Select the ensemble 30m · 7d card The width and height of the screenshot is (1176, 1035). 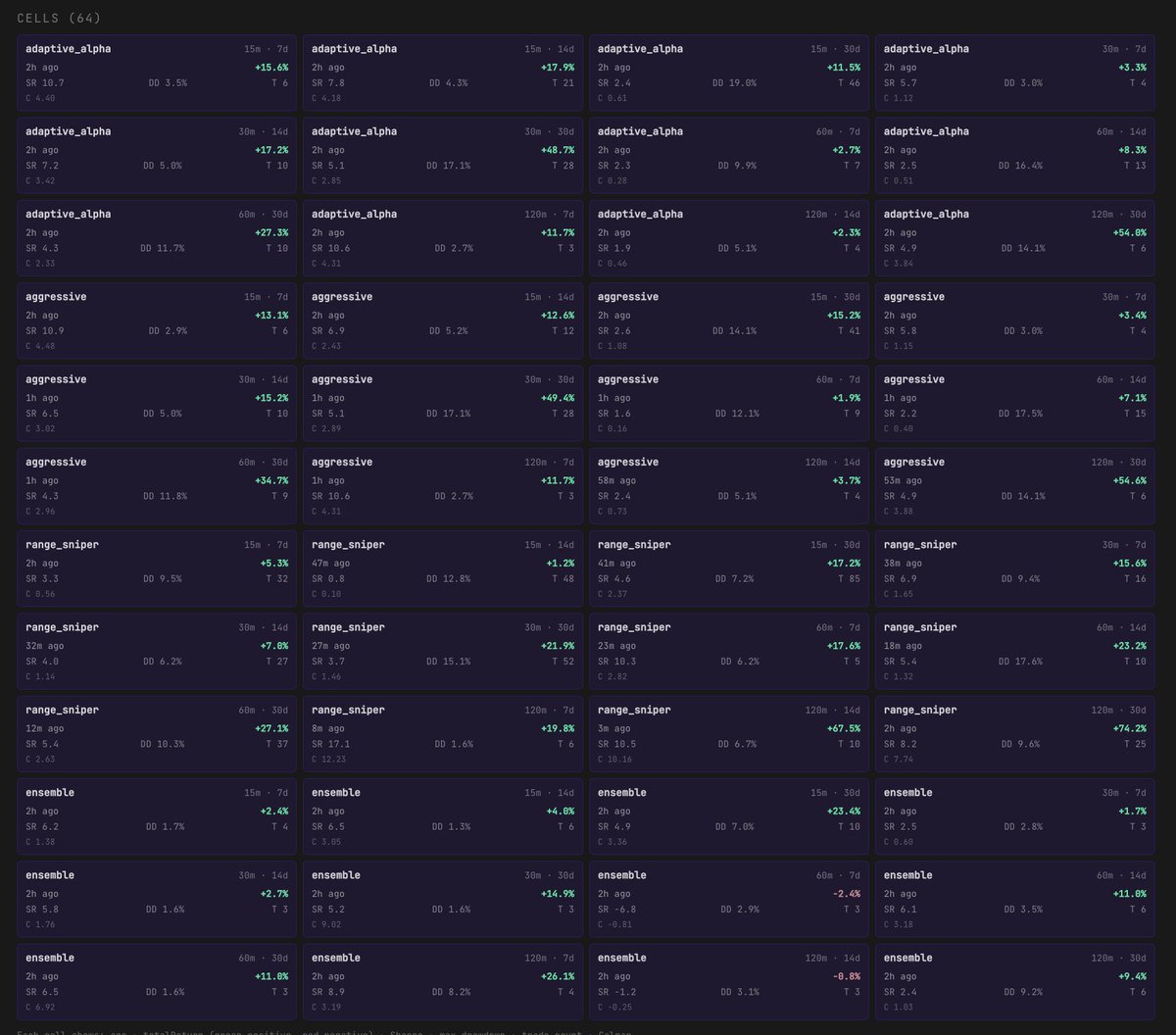tap(1015, 816)
